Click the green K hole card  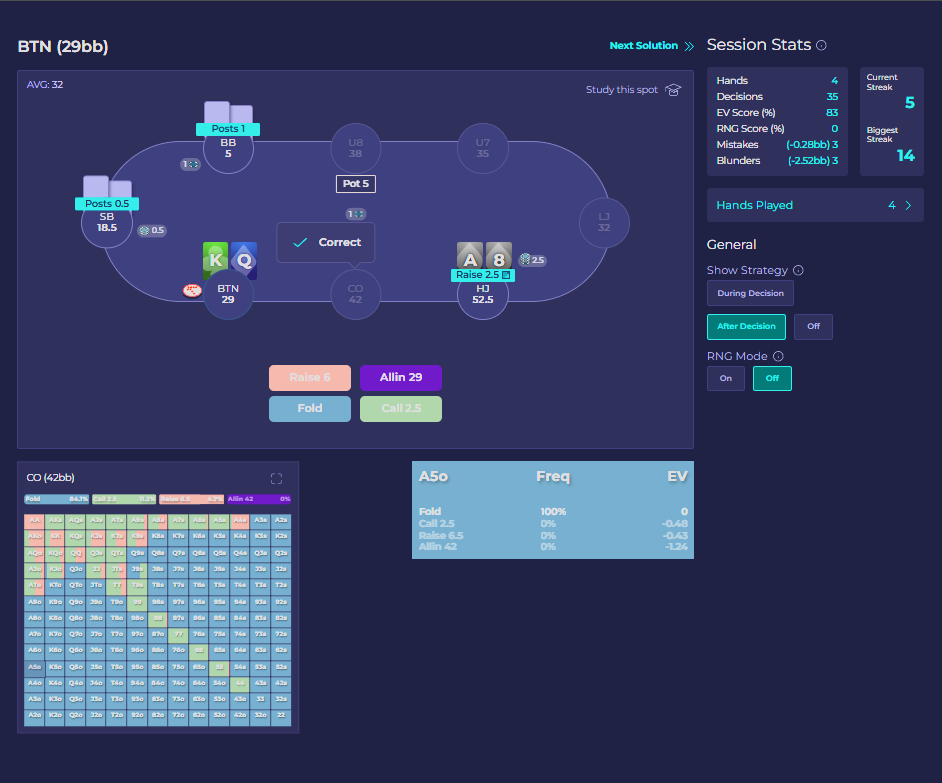point(215,259)
